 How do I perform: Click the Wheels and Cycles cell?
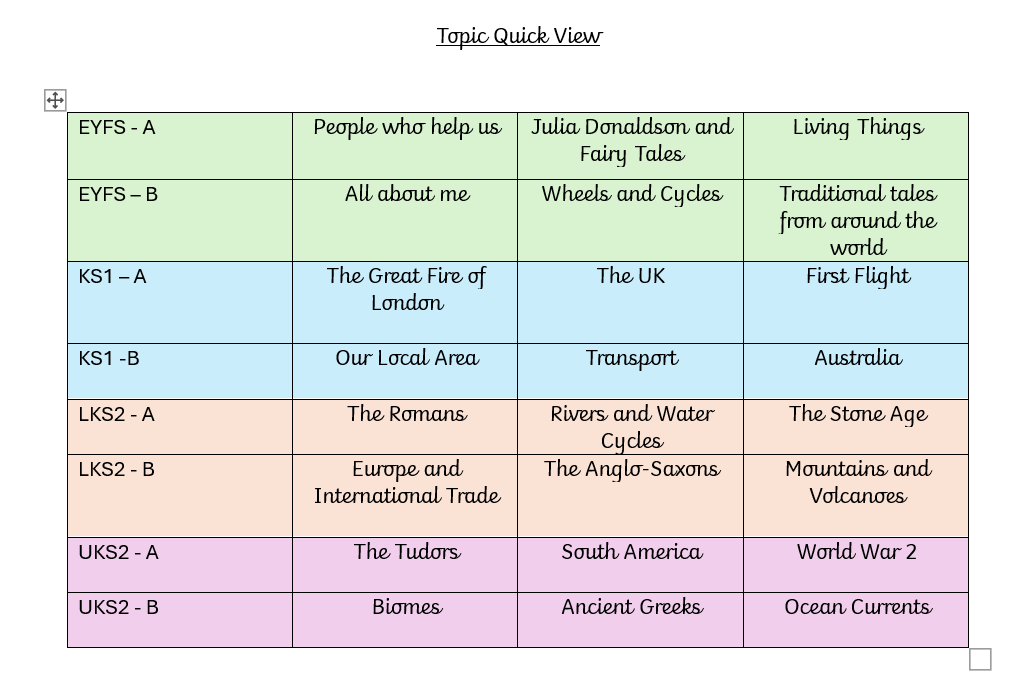click(631, 195)
